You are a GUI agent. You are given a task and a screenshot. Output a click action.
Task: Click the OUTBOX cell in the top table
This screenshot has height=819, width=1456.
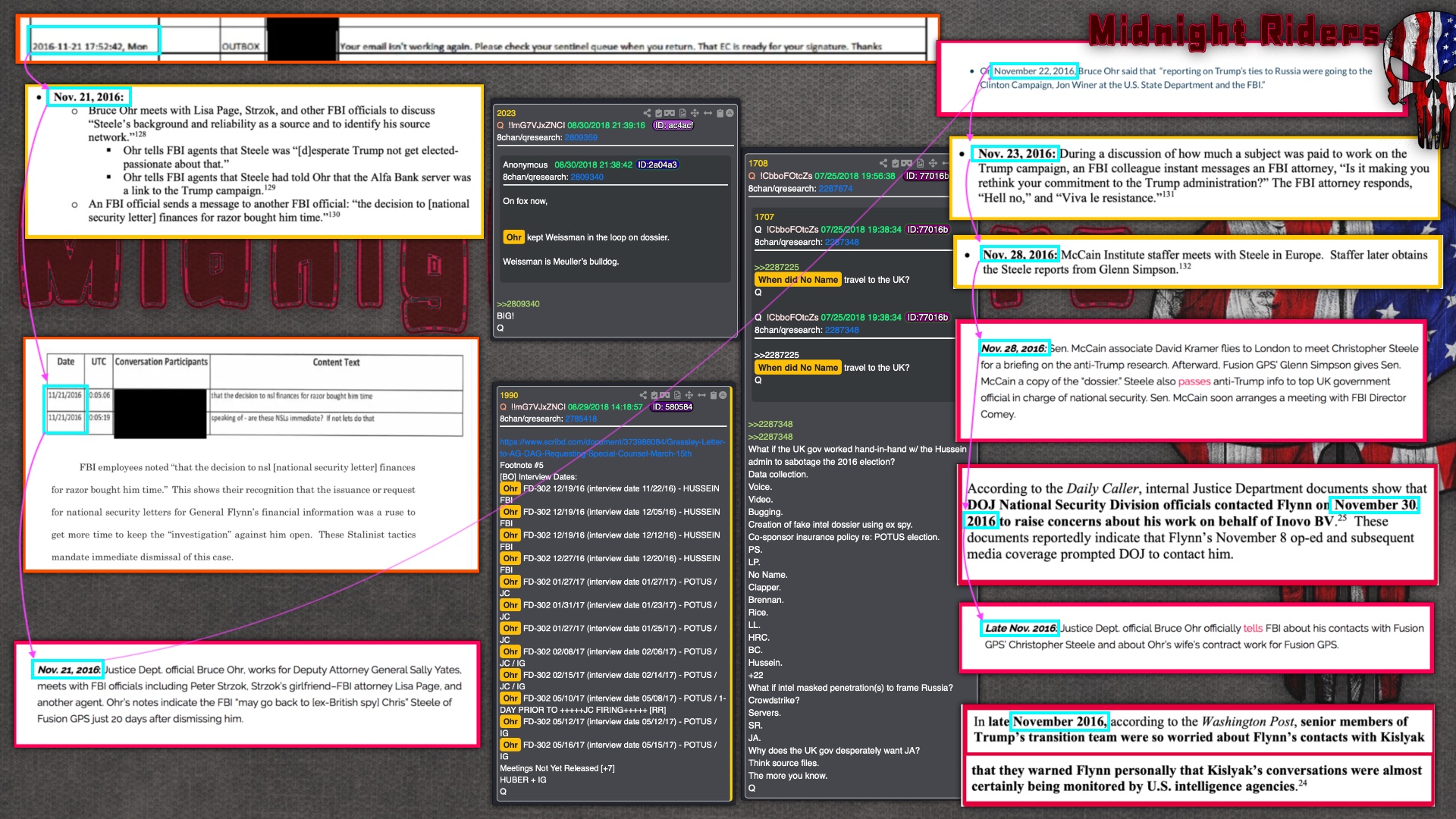pyautogui.click(x=240, y=46)
